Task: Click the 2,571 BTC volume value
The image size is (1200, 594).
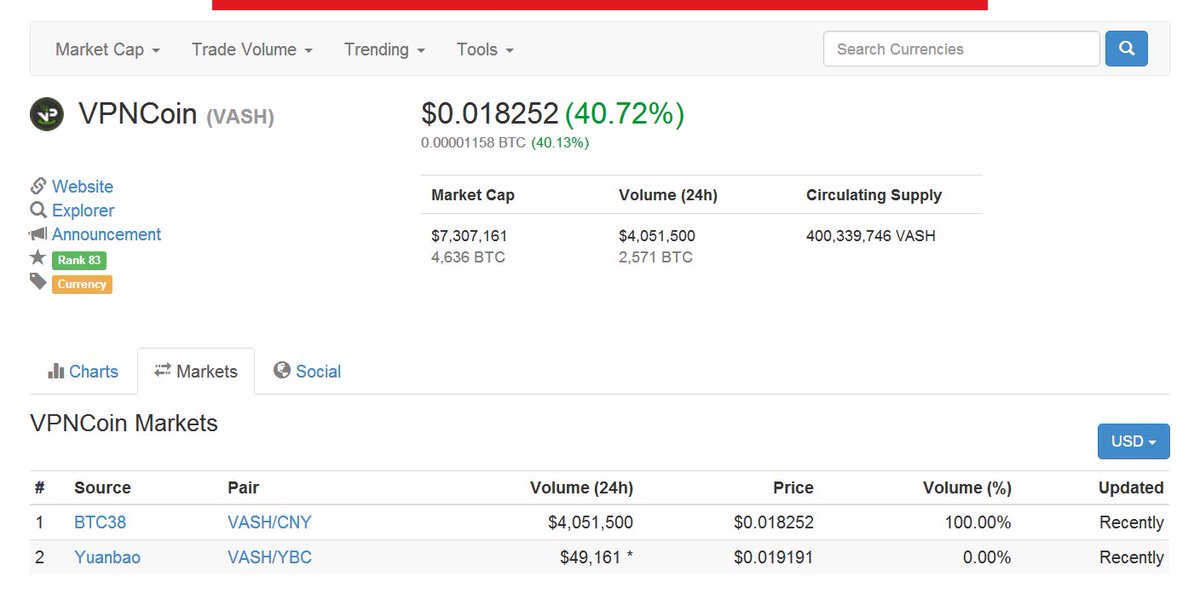Action: pos(656,257)
